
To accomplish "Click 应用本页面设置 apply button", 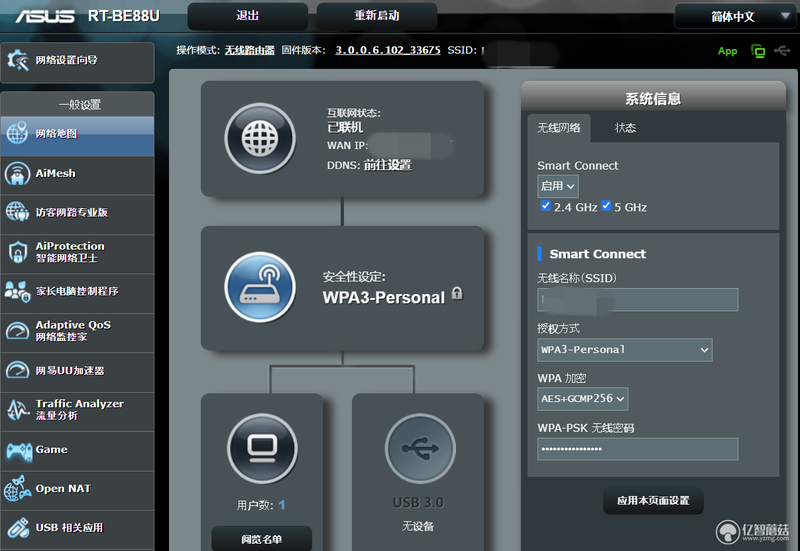I will 653,500.
